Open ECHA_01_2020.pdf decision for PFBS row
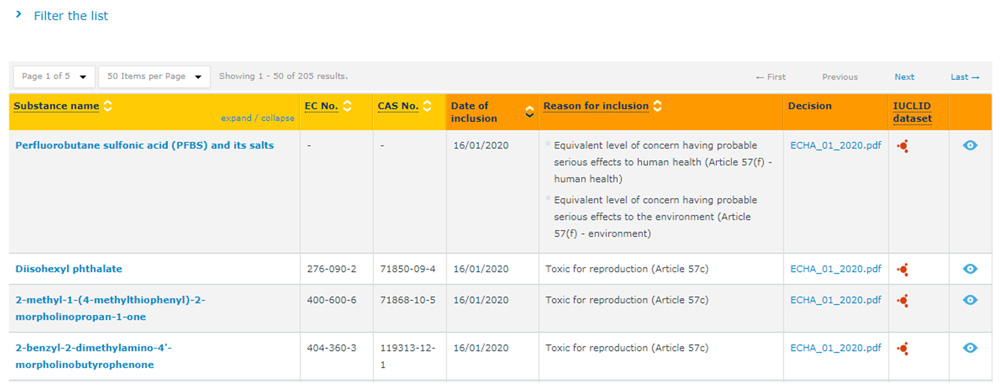The height and width of the screenshot is (387, 1000). click(835, 145)
